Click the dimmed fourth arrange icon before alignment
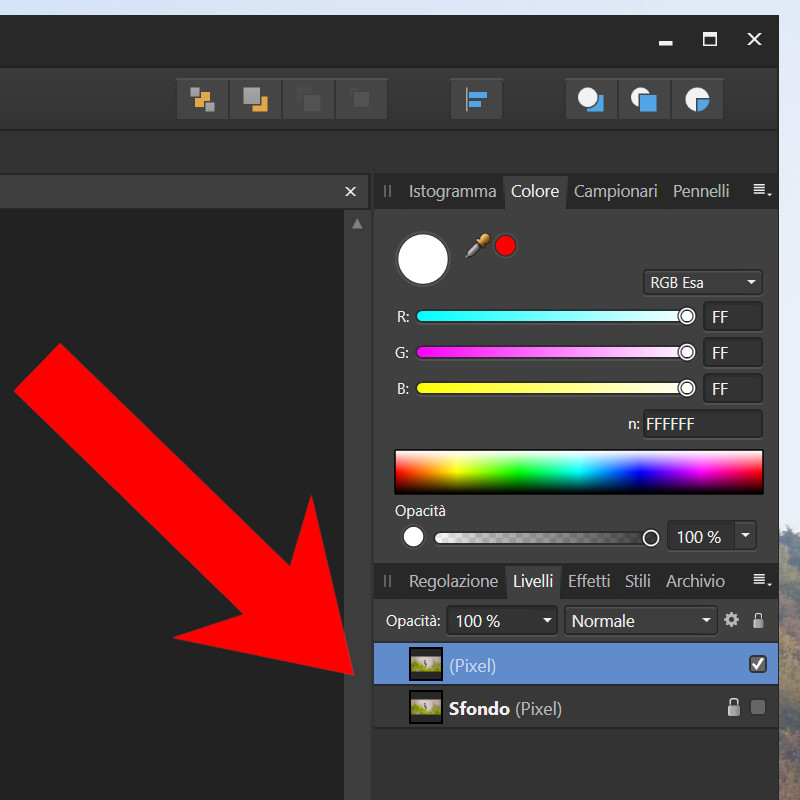The height and width of the screenshot is (800, 800). [361, 99]
